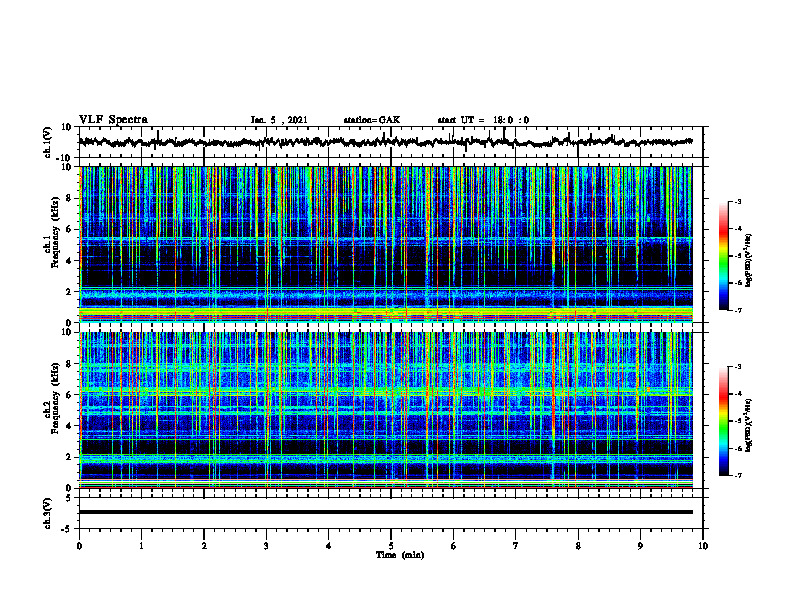
Task: Select the "start UT = 18:0:0" text
Action: click(x=483, y=120)
